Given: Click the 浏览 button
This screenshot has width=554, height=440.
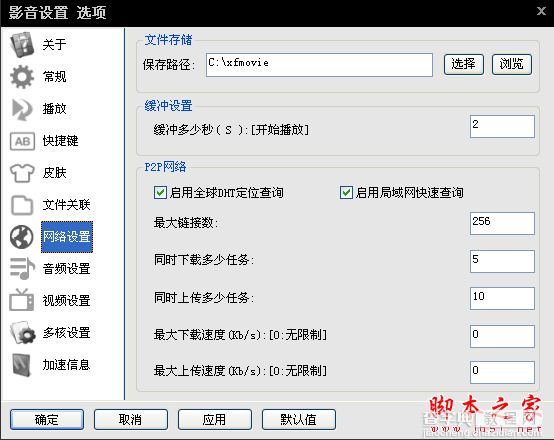Looking at the screenshot, I should point(512,64).
